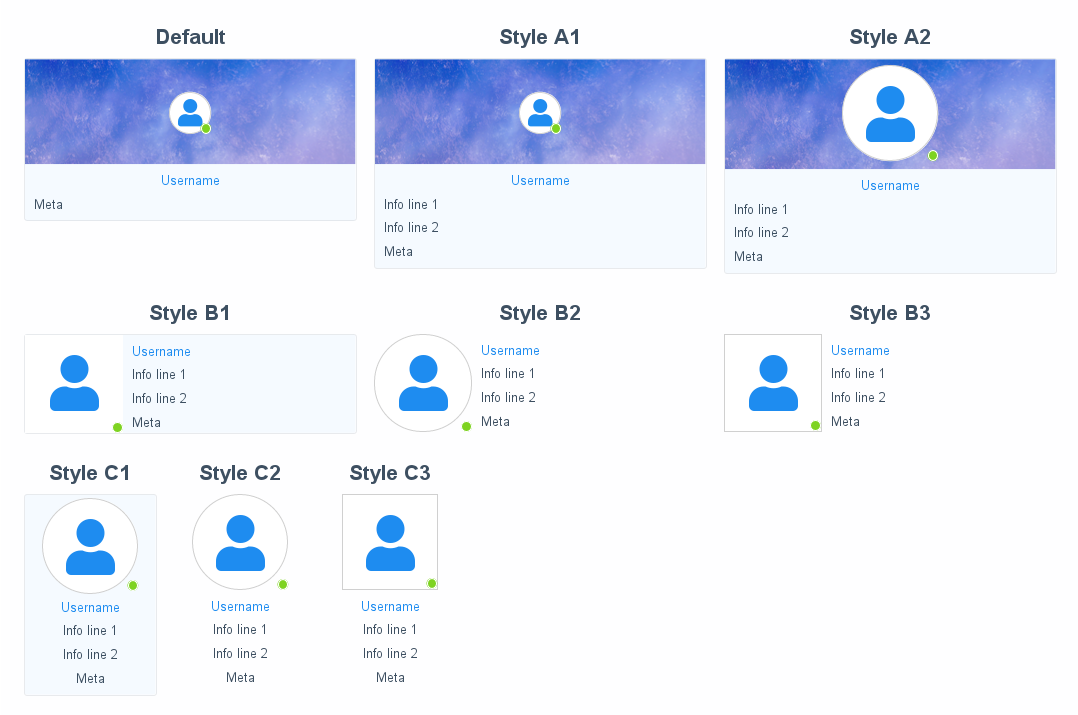Viewport: 1078px width, 715px height.
Task: Click the user avatar in Style B1 card
Action: (74, 383)
